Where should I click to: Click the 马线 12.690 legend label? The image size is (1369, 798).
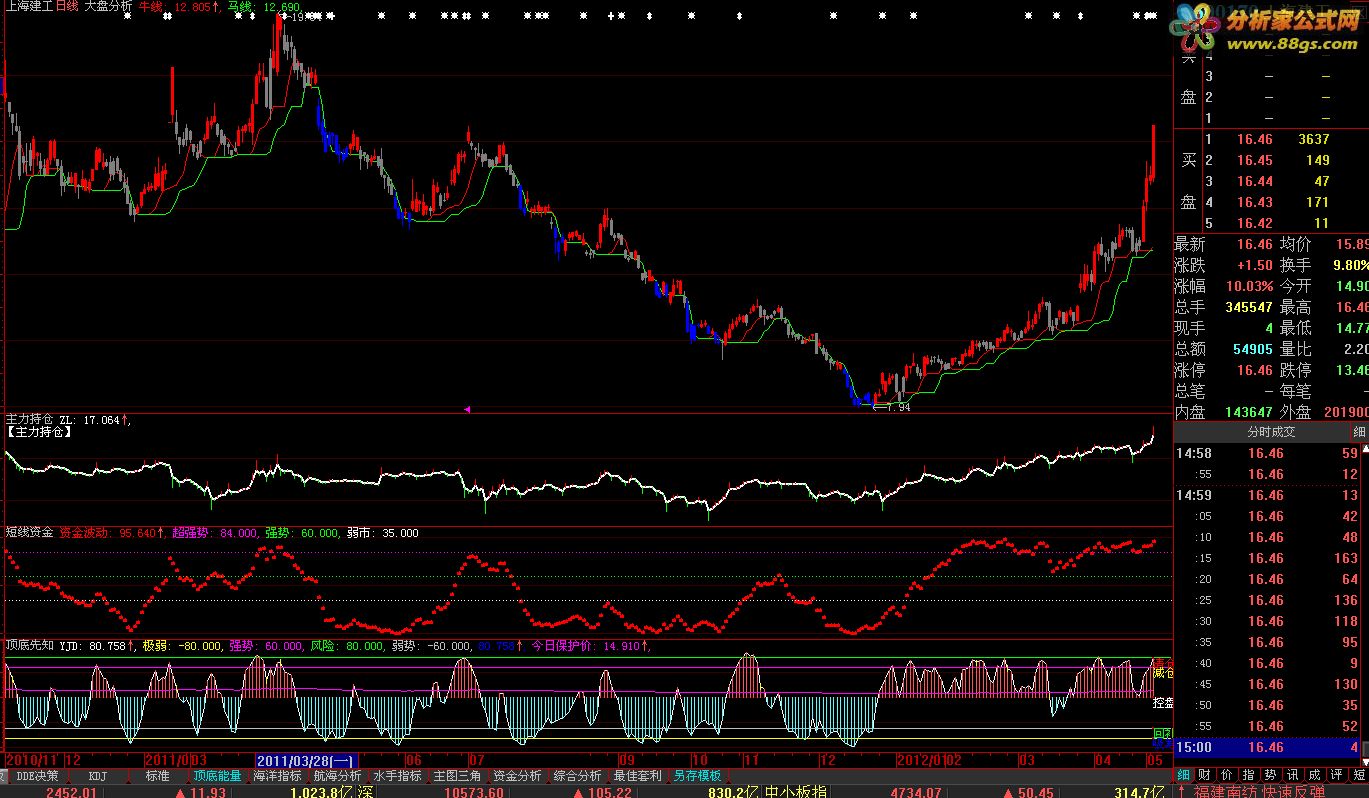263,6
